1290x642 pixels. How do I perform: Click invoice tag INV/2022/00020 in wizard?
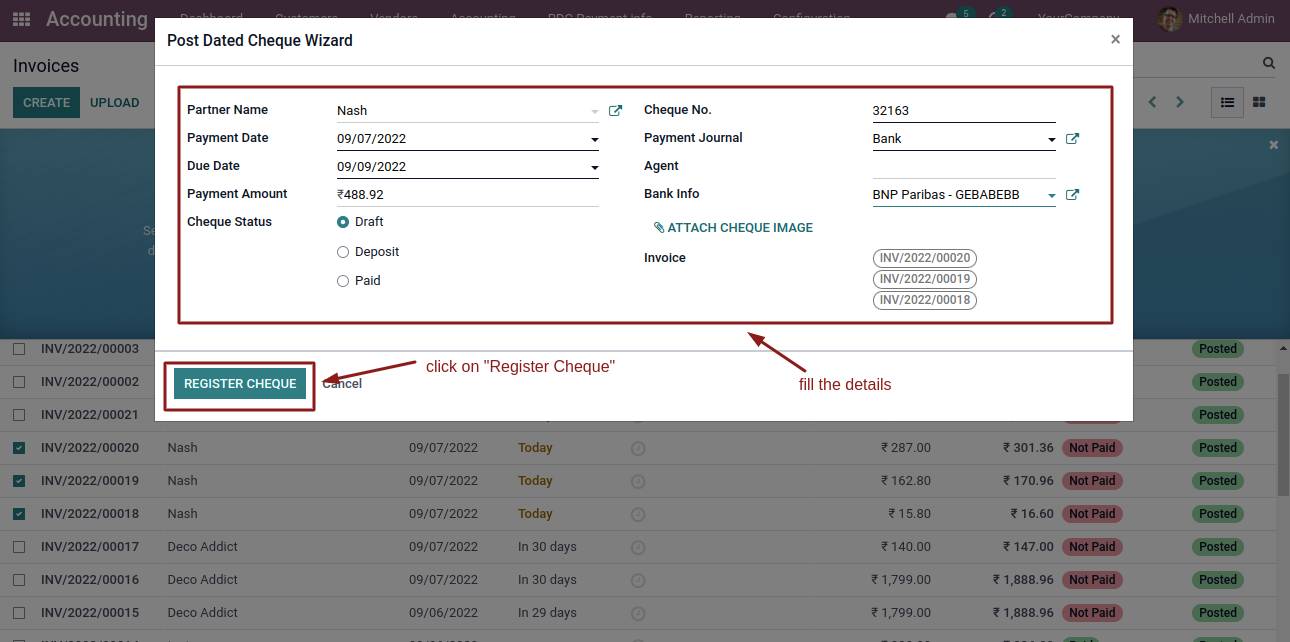(x=925, y=258)
